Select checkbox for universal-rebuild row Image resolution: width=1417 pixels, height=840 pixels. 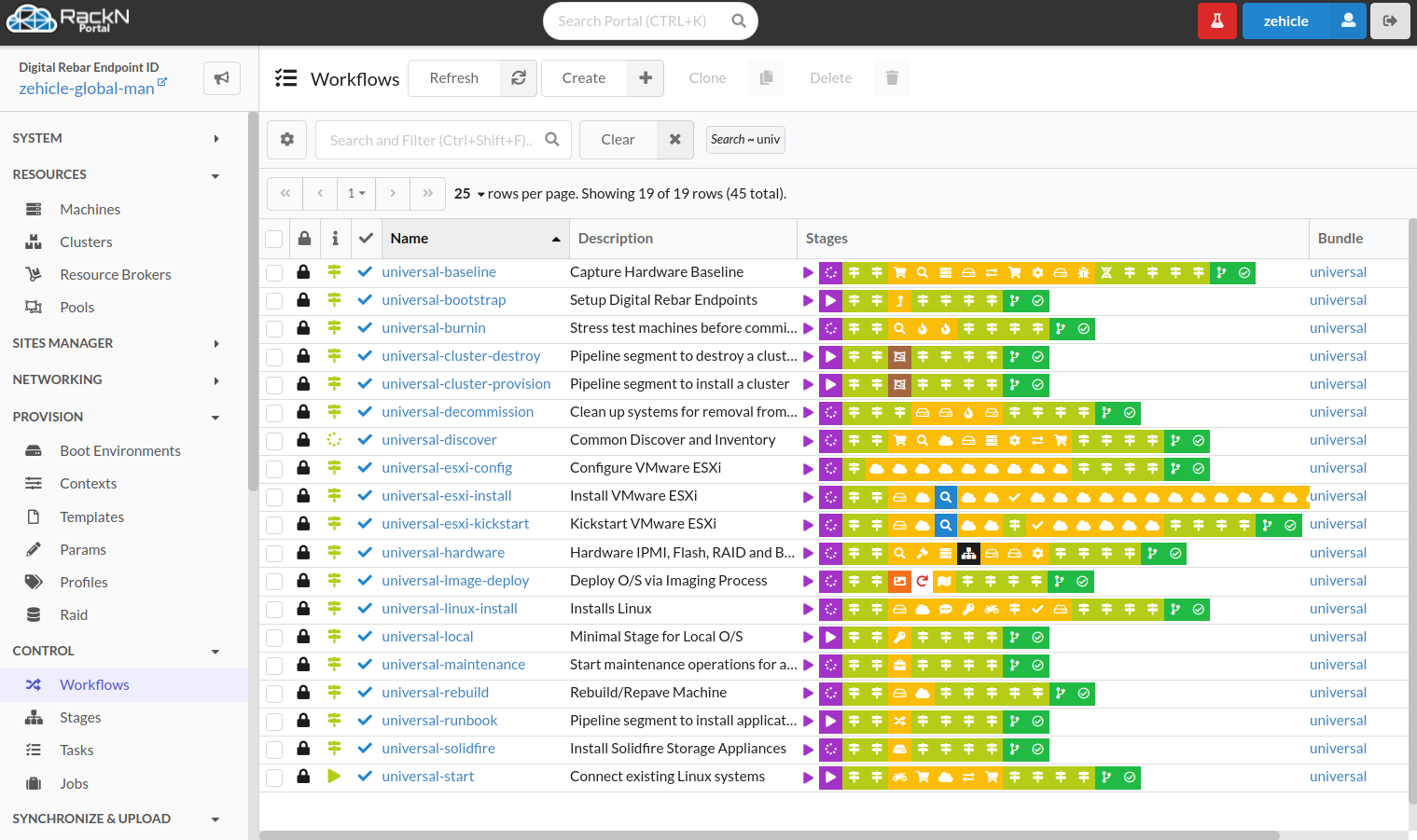pos(274,694)
